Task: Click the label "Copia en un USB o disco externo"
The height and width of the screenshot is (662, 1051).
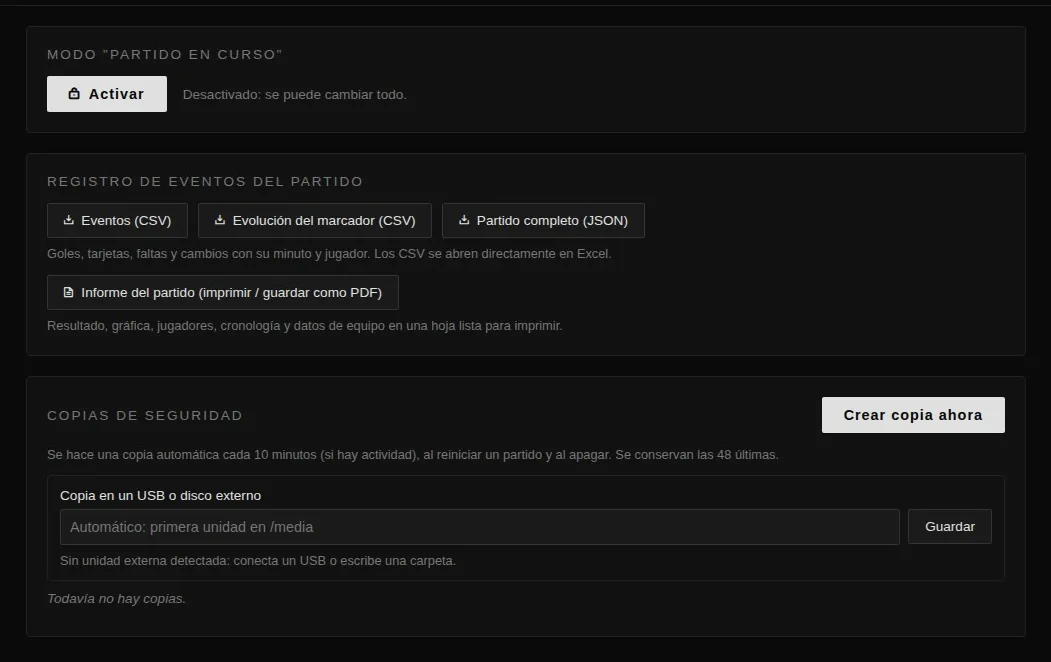Action: 161,495
